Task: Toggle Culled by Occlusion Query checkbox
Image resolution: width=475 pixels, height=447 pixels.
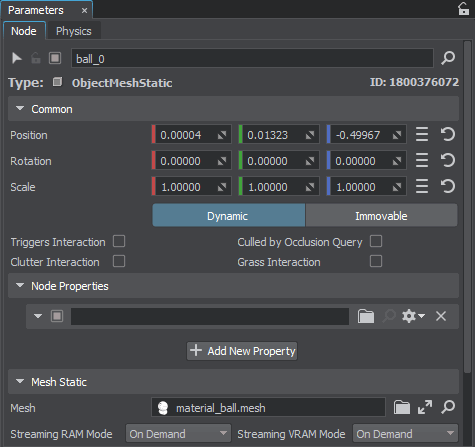Action: (x=376, y=241)
